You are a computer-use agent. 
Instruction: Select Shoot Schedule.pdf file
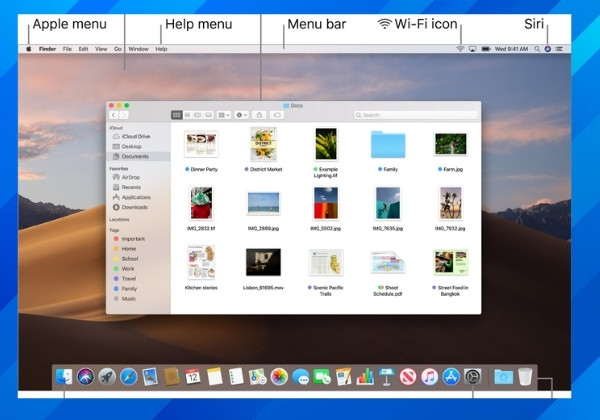coord(388,262)
